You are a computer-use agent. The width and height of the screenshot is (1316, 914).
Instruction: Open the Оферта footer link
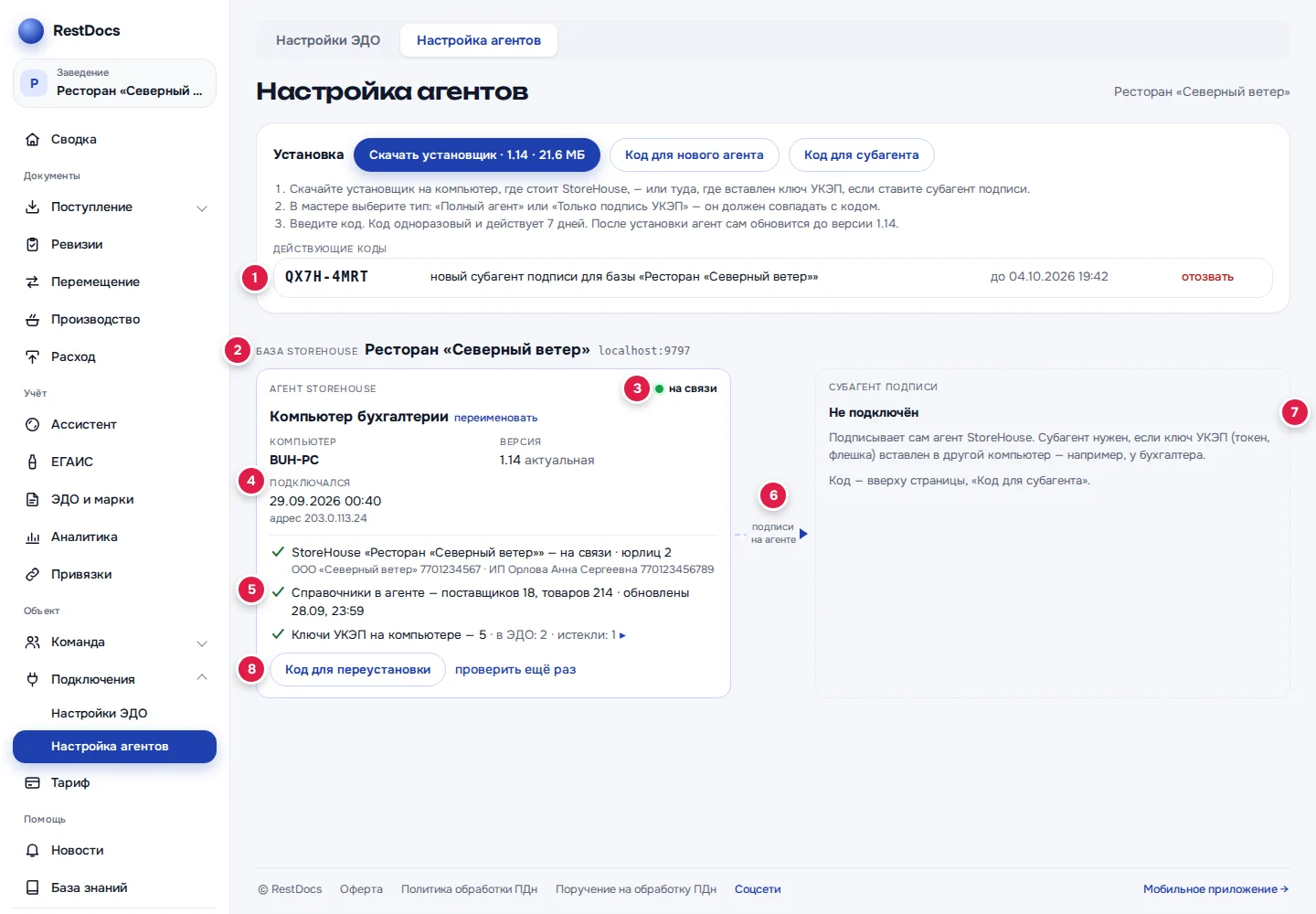361,889
